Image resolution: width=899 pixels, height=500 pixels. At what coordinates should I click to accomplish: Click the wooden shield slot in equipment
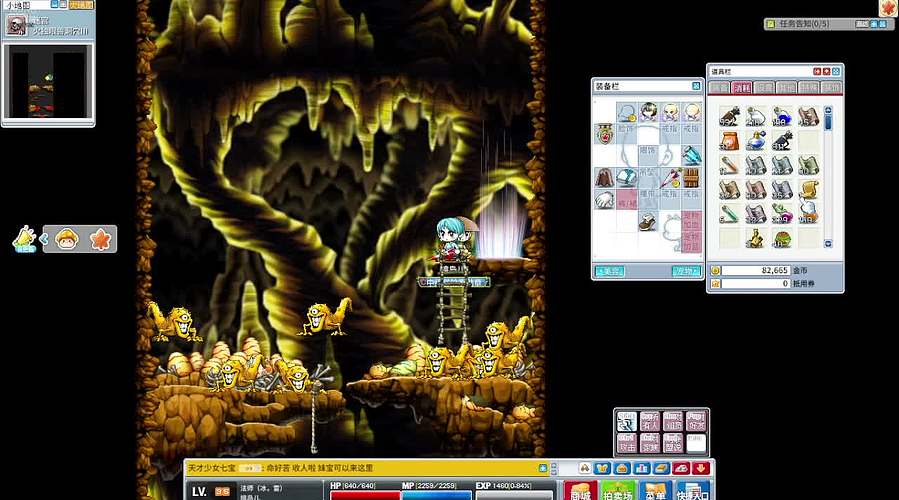click(x=692, y=178)
